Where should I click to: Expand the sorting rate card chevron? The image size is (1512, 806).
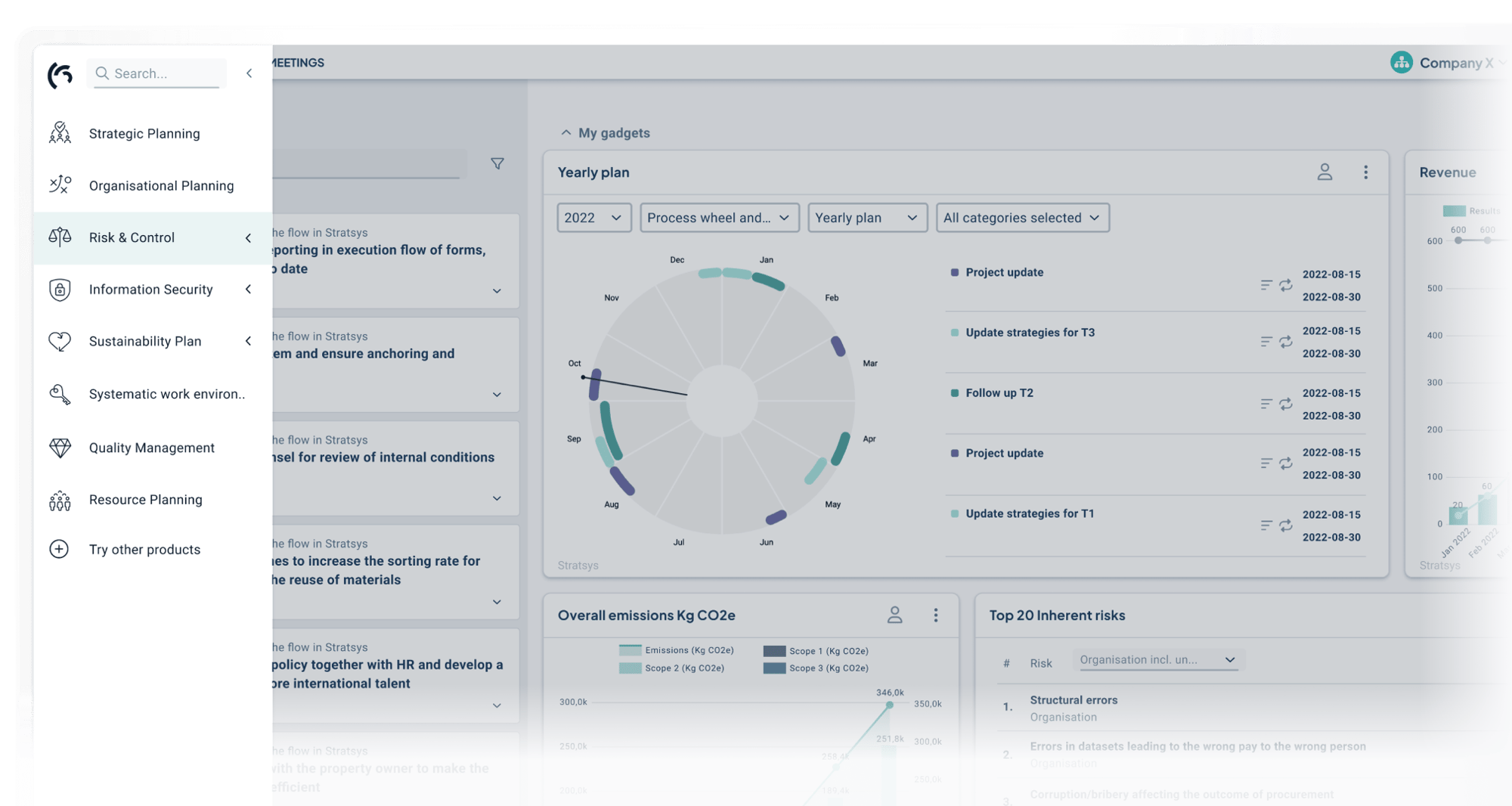click(x=497, y=602)
